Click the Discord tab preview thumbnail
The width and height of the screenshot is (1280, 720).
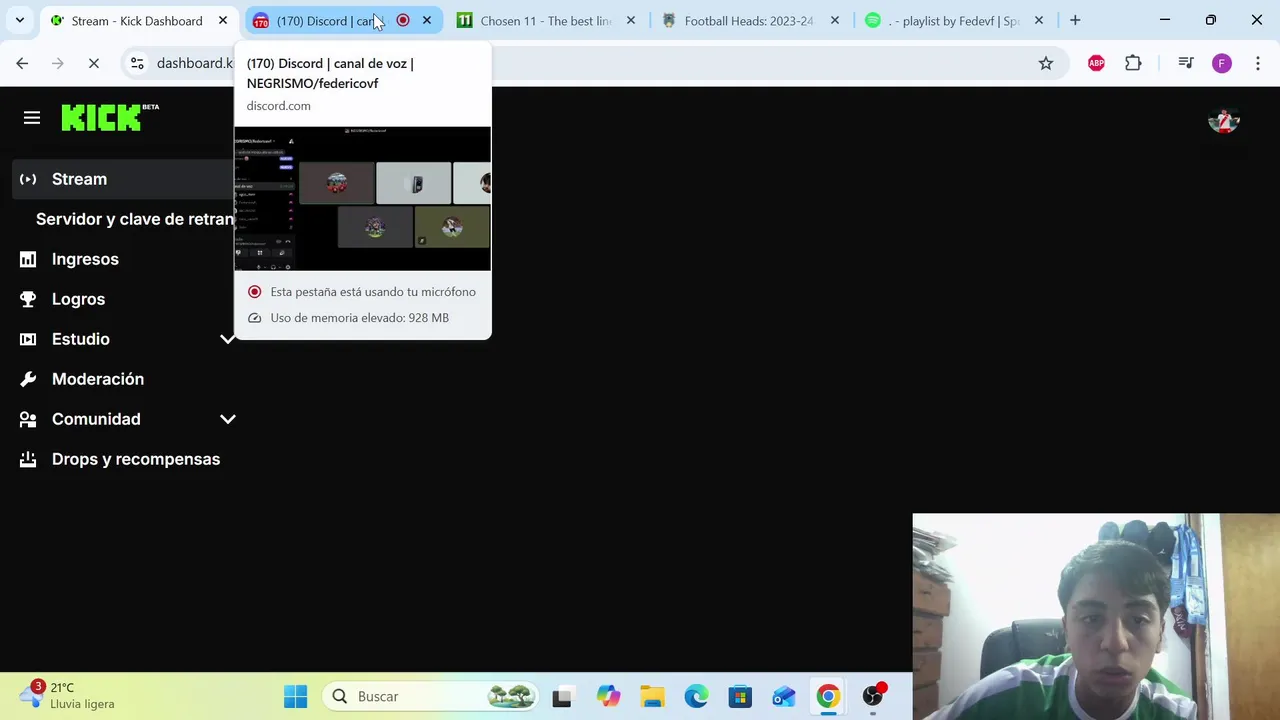362,198
